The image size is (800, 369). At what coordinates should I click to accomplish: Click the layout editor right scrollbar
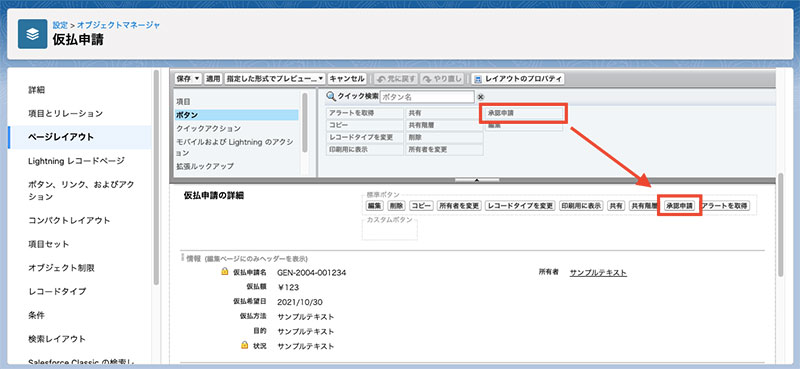pyautogui.click(x=781, y=225)
